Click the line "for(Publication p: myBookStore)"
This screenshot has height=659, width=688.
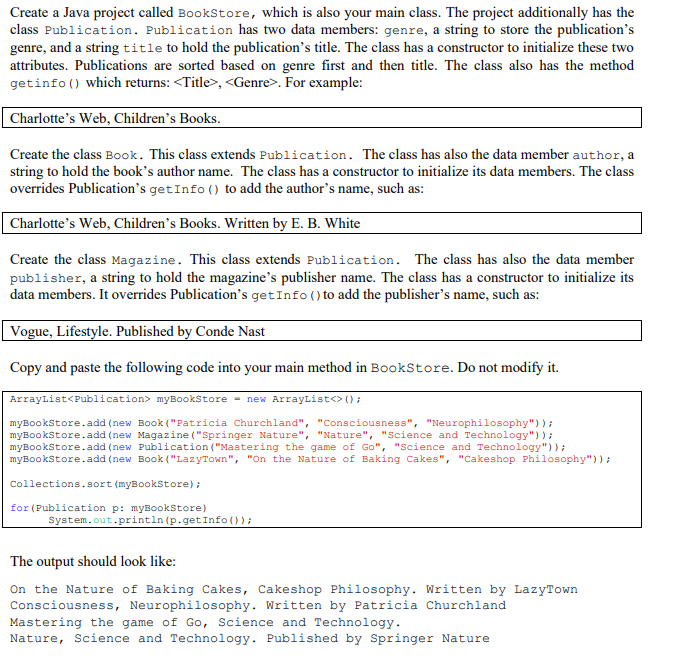108,508
